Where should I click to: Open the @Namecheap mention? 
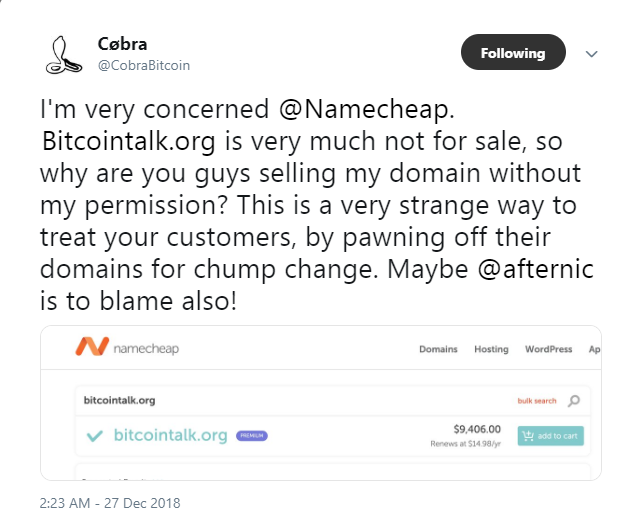[x=366, y=109]
